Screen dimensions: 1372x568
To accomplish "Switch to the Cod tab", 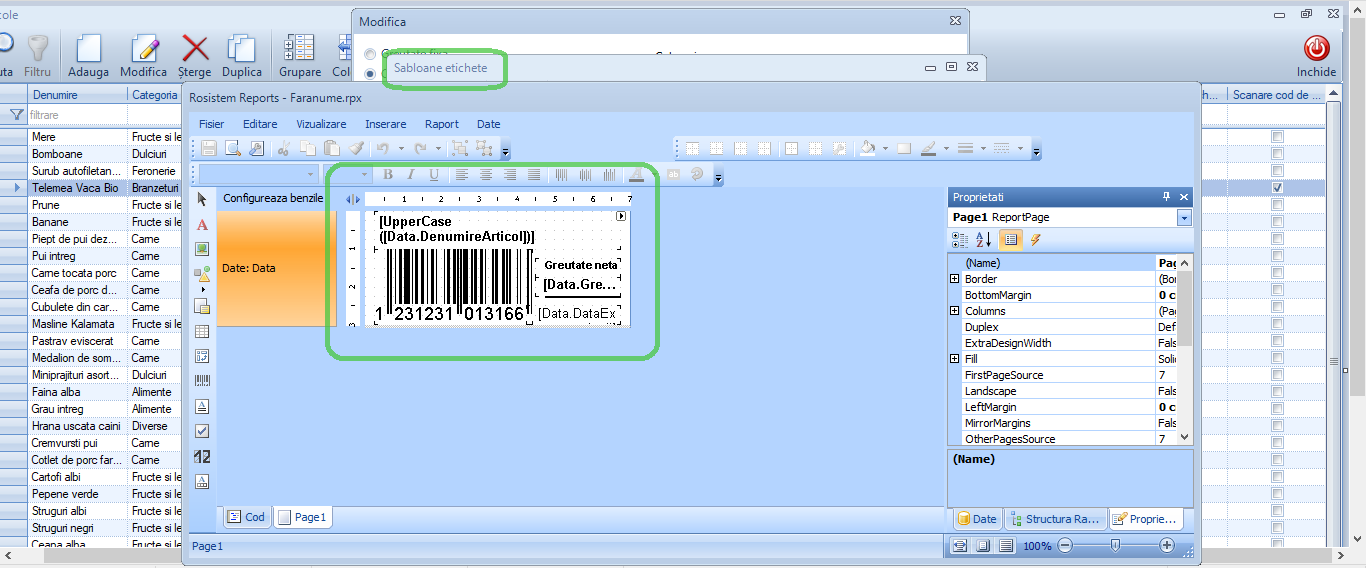I will (246, 517).
